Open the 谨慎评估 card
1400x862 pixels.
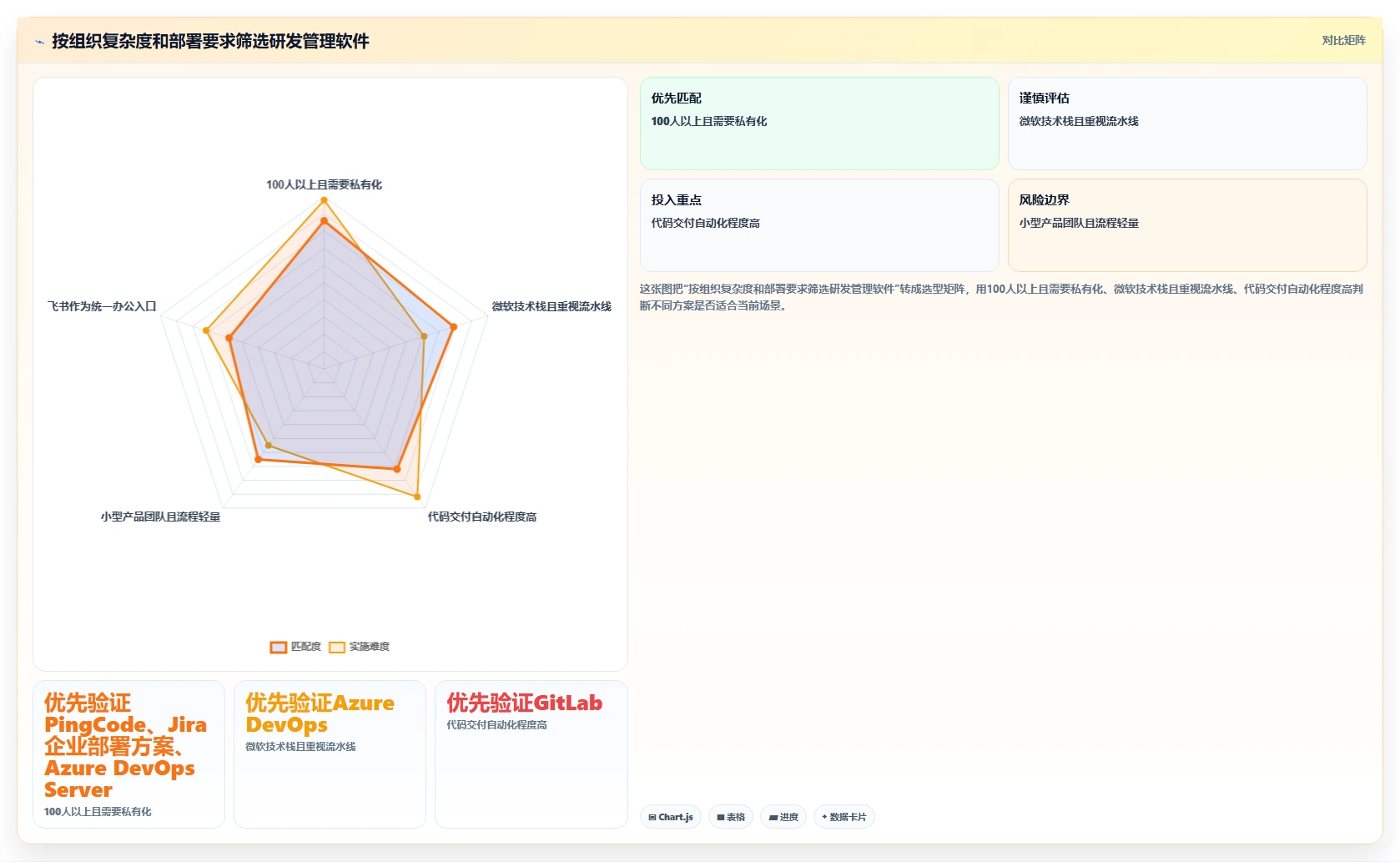[x=1187, y=124]
